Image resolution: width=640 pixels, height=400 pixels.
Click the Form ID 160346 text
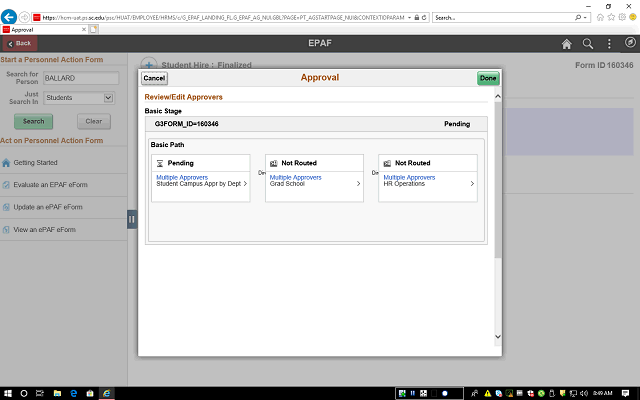point(604,65)
